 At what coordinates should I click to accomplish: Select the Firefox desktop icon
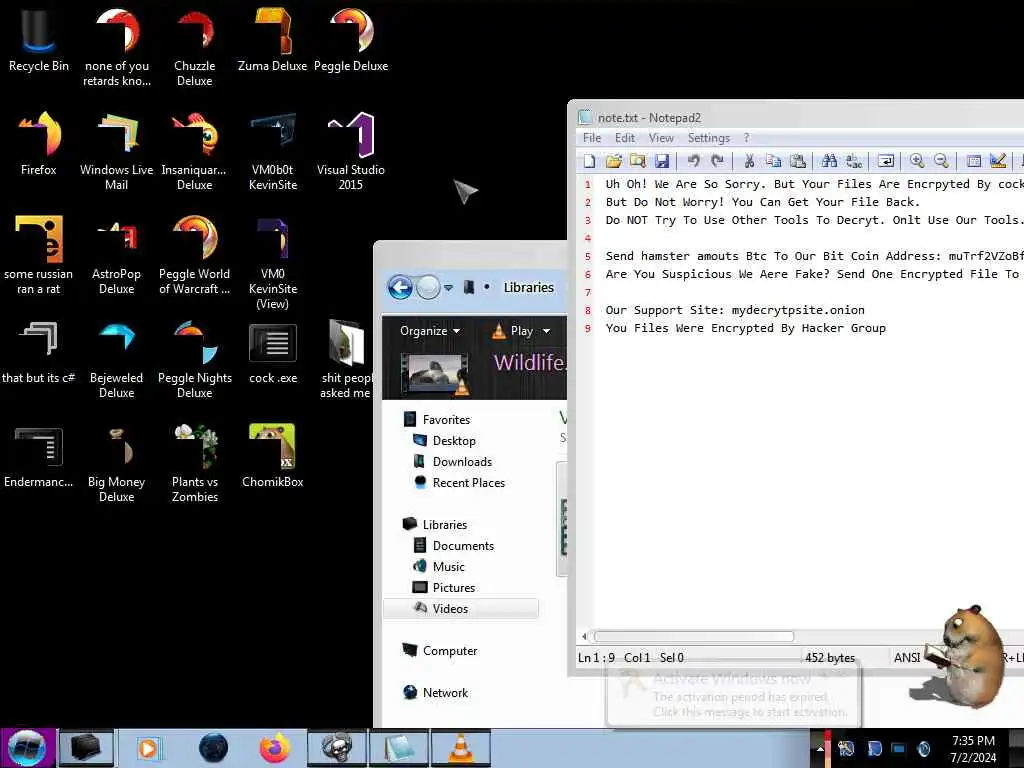(39, 143)
